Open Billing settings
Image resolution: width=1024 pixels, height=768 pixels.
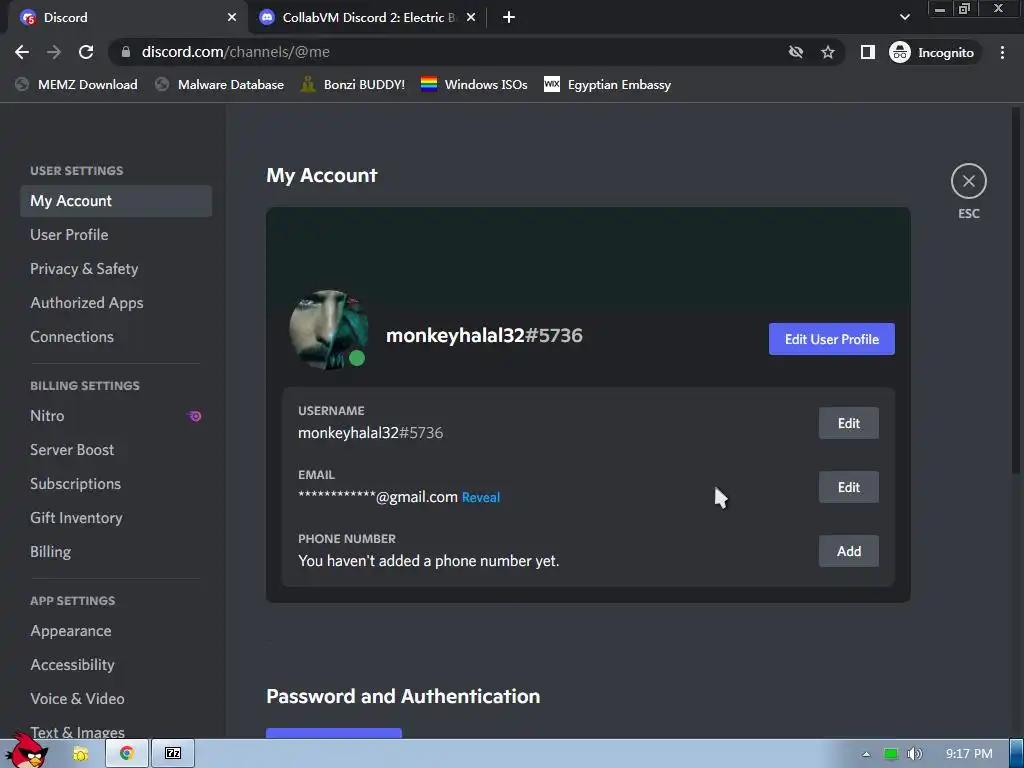(x=116, y=552)
